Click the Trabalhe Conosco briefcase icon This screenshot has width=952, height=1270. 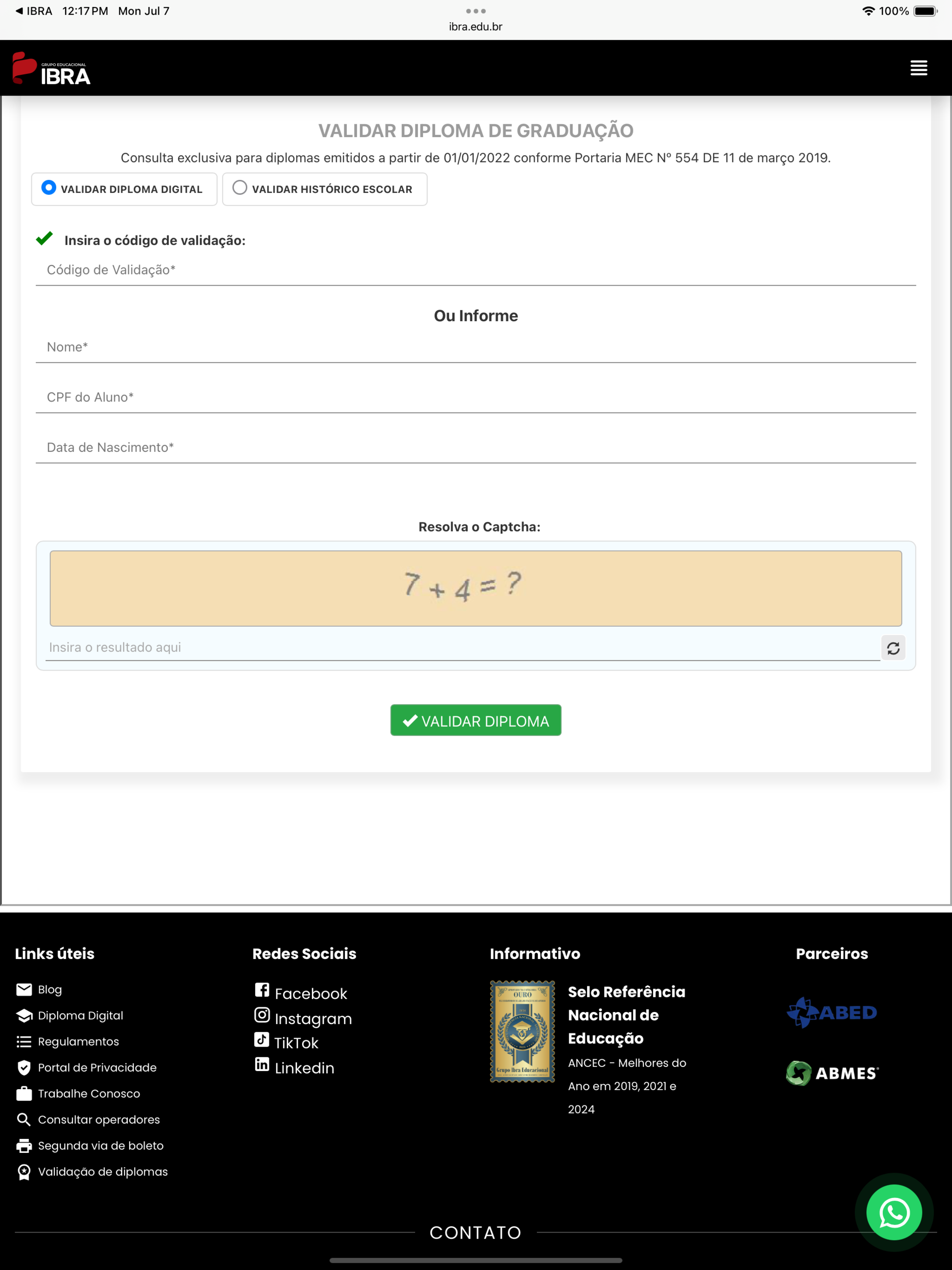24,1093
